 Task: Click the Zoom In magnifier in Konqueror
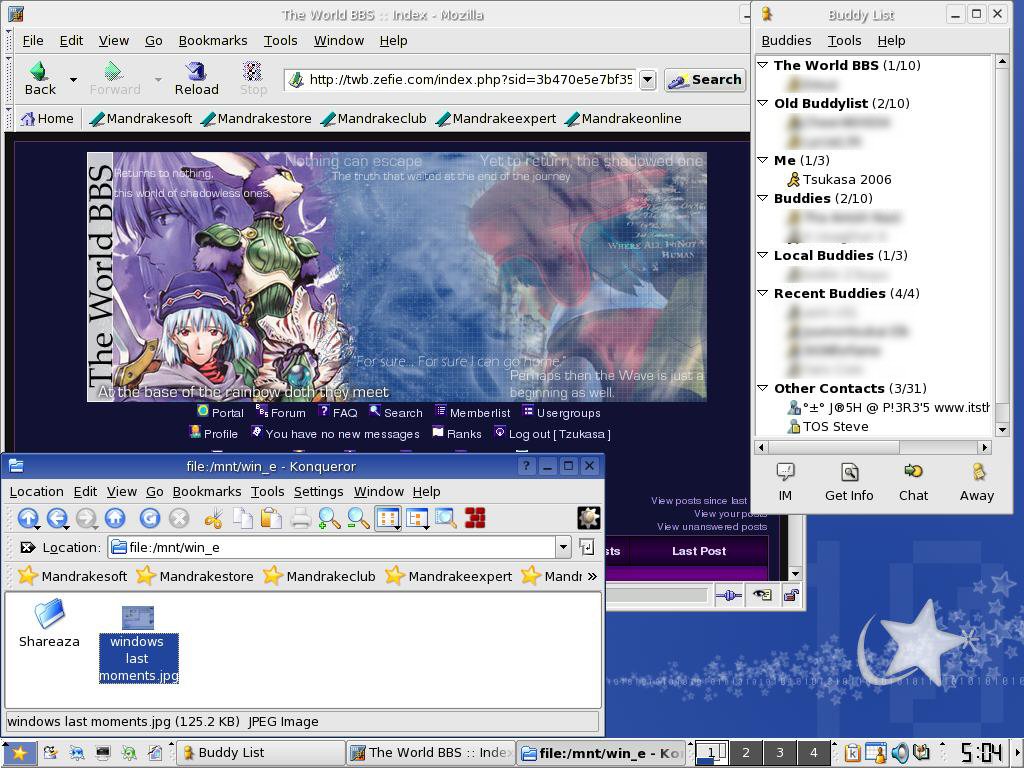coord(329,518)
